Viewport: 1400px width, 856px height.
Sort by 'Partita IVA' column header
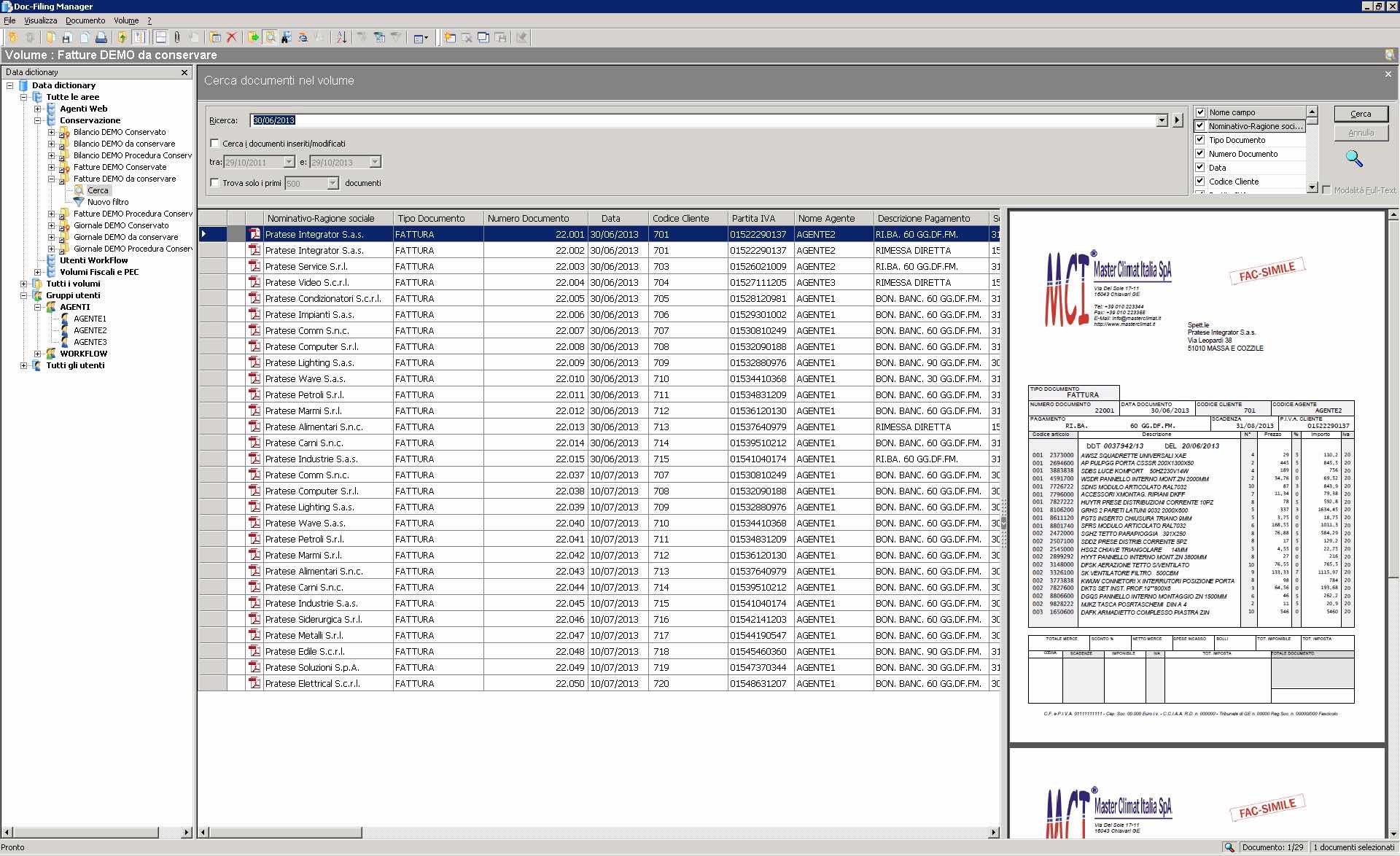click(761, 218)
